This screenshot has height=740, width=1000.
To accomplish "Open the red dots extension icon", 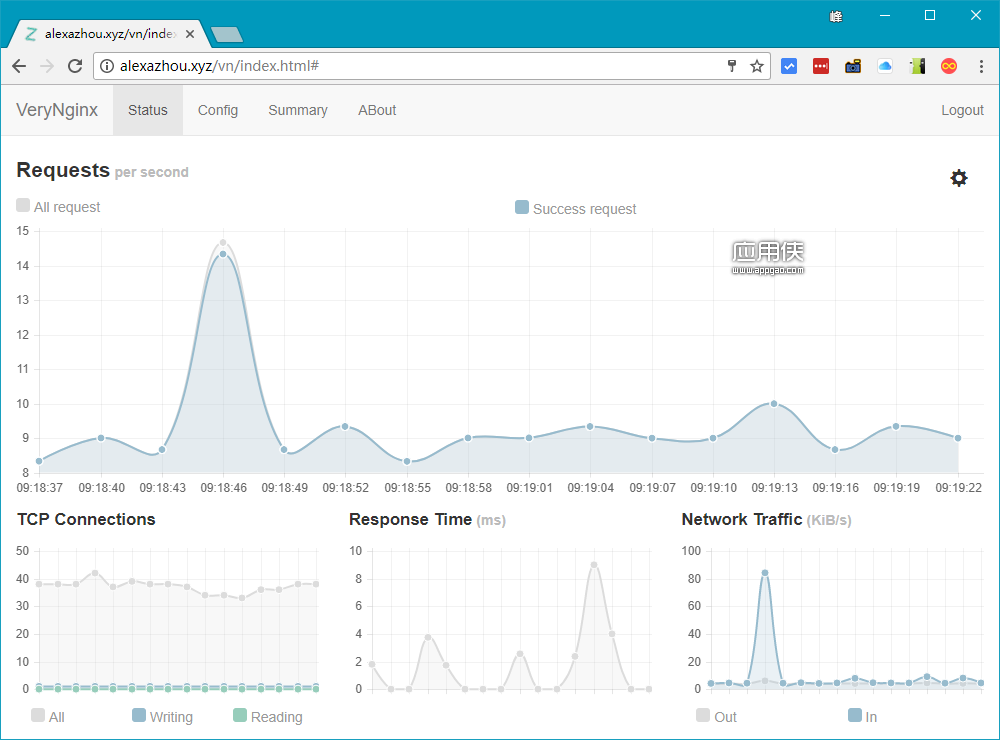I will pos(821,66).
